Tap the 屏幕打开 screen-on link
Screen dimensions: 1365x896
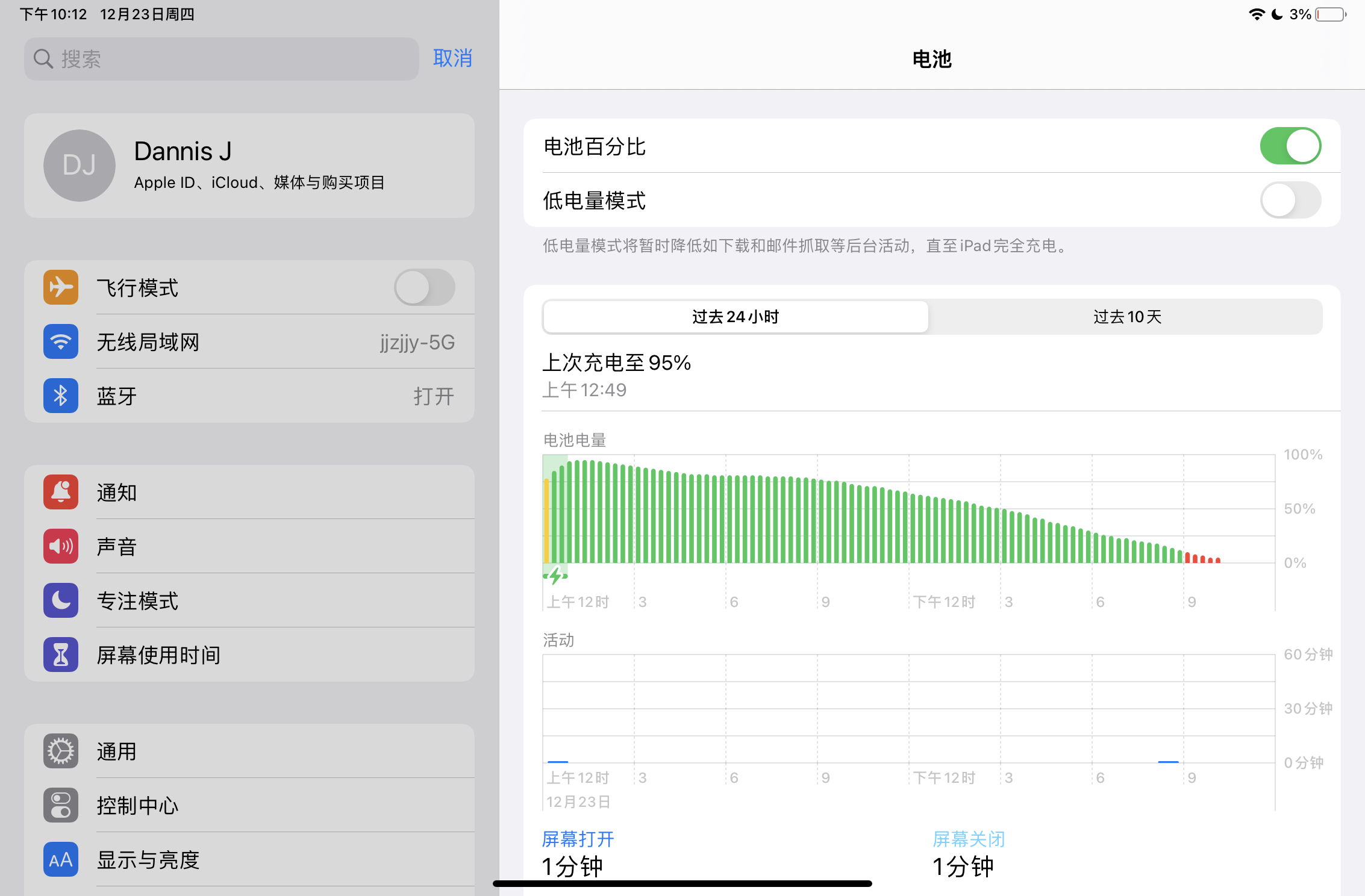tap(578, 839)
